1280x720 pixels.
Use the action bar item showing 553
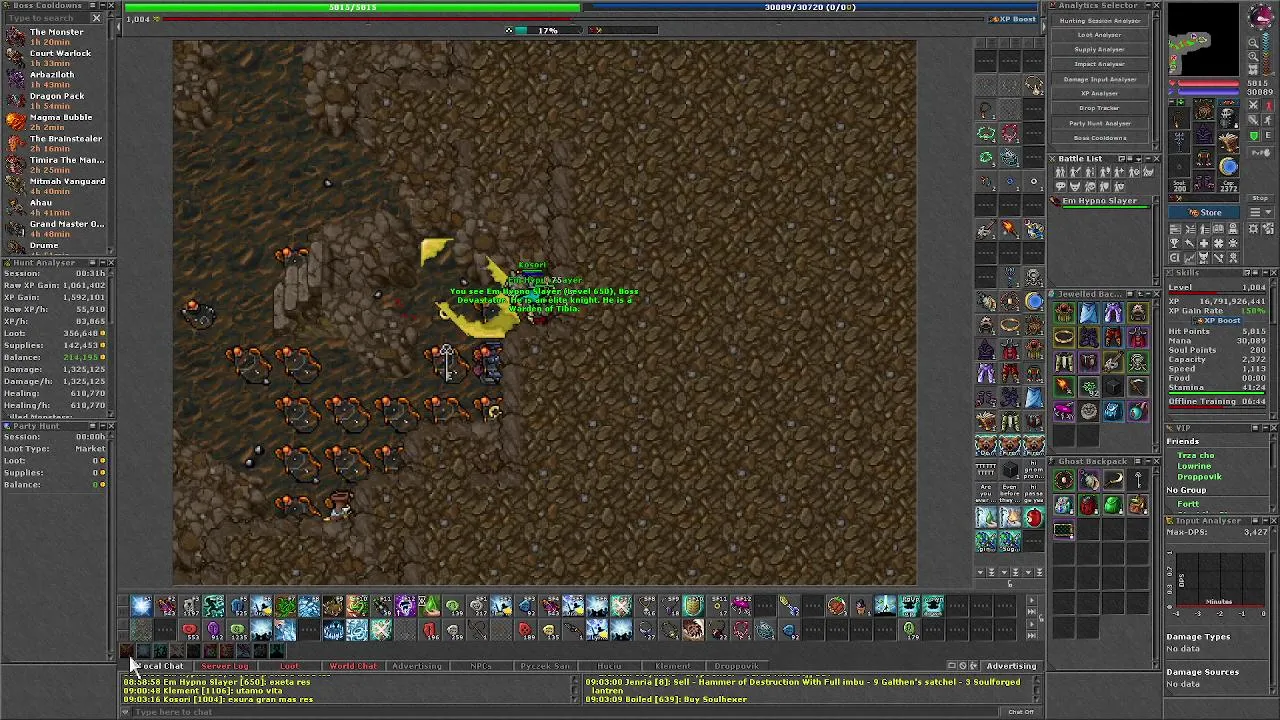[190, 630]
